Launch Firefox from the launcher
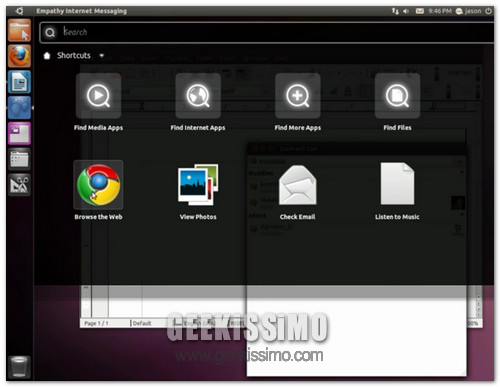Screen dimensions: 500x387 19,56
